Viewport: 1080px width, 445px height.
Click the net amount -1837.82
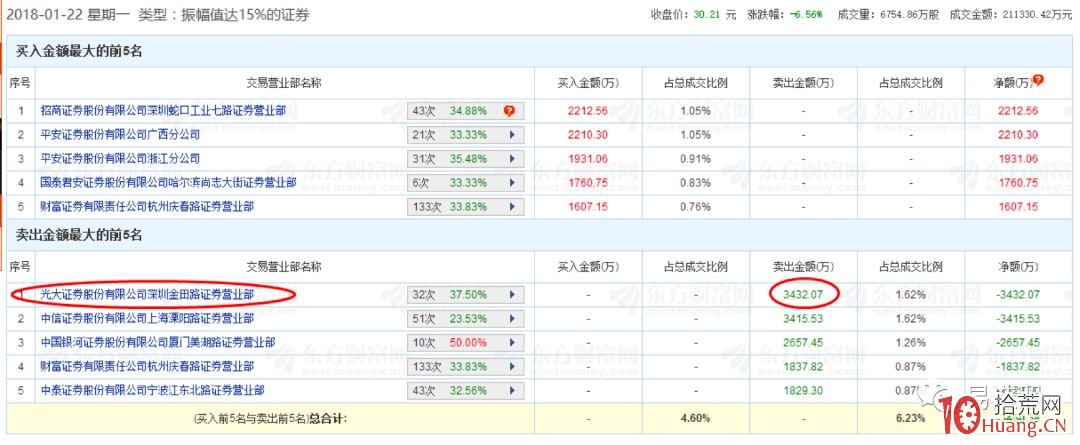click(x=1017, y=366)
